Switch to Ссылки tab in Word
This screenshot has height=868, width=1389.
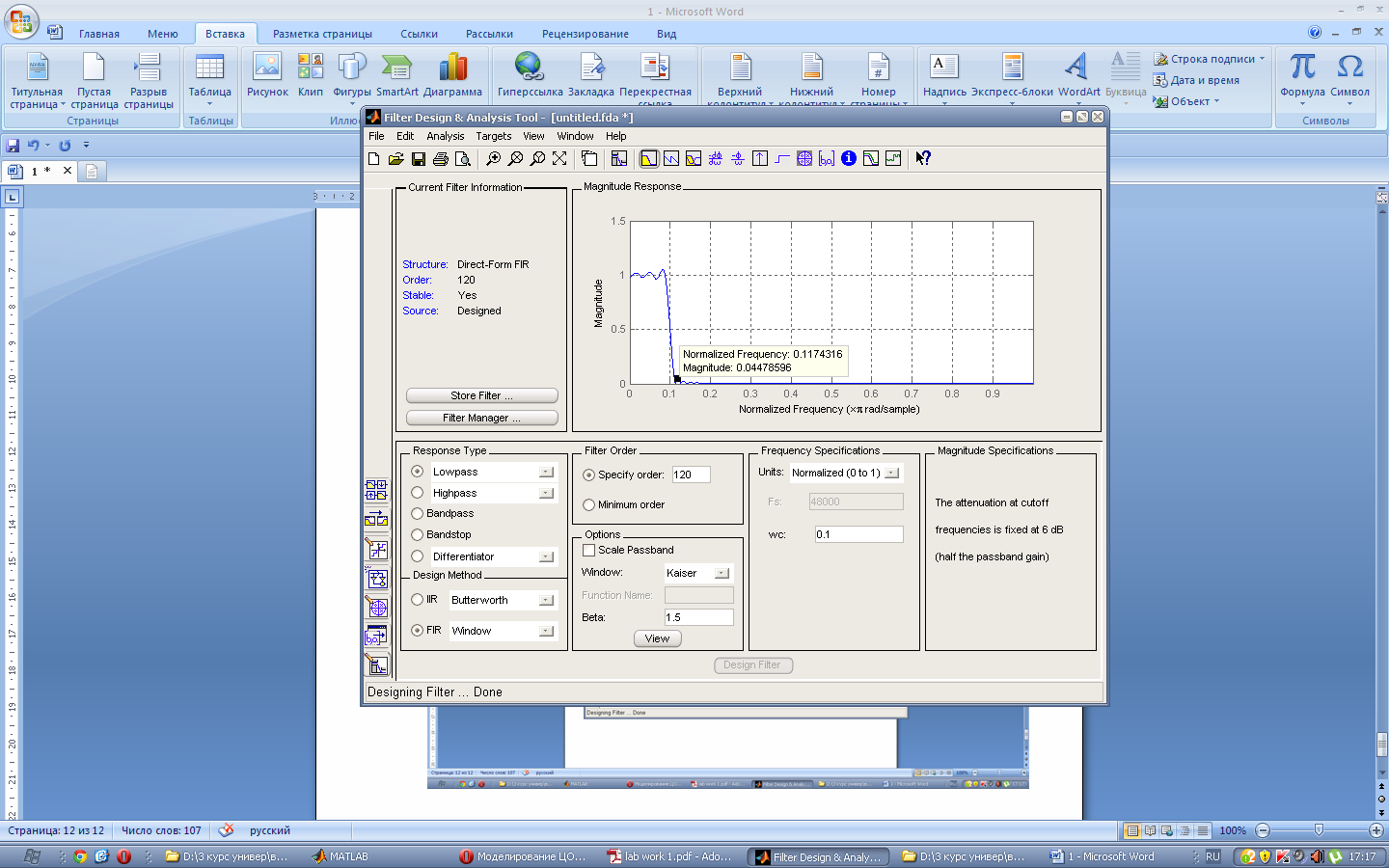click(419, 34)
